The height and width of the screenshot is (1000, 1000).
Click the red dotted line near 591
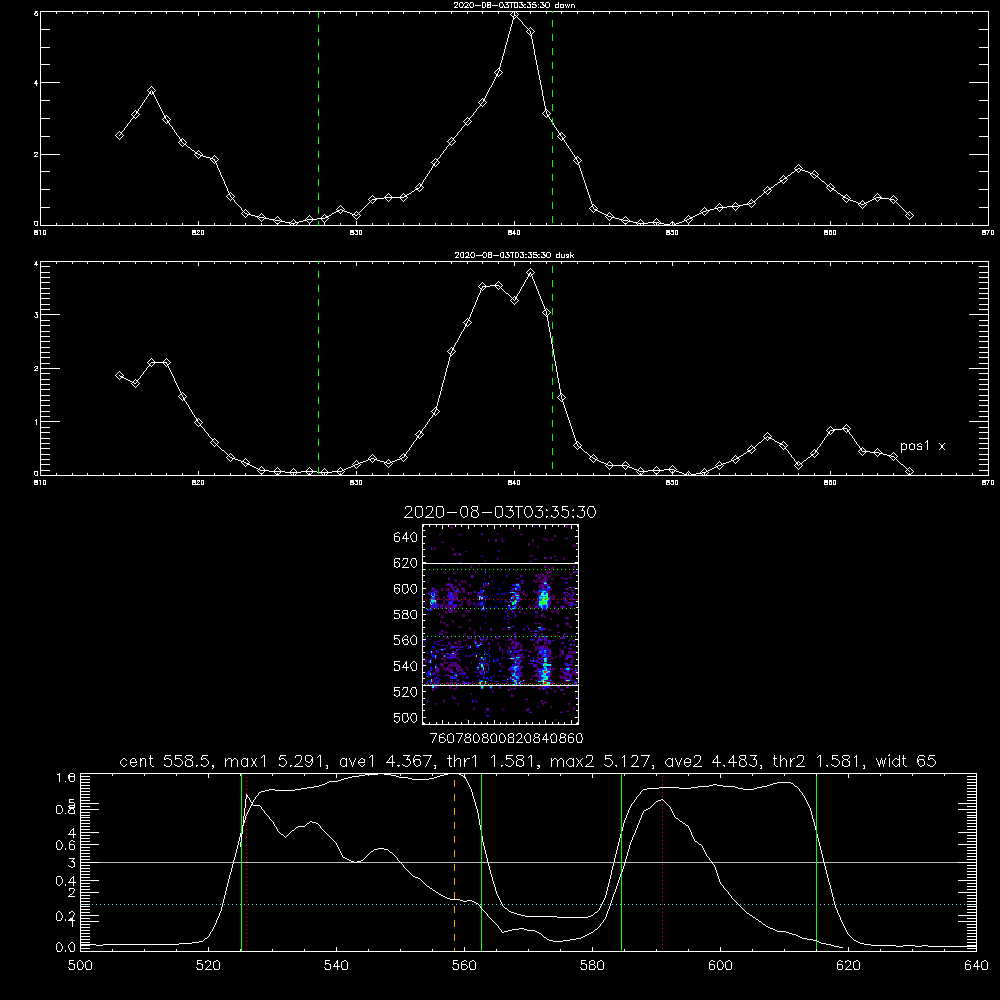tap(663, 861)
